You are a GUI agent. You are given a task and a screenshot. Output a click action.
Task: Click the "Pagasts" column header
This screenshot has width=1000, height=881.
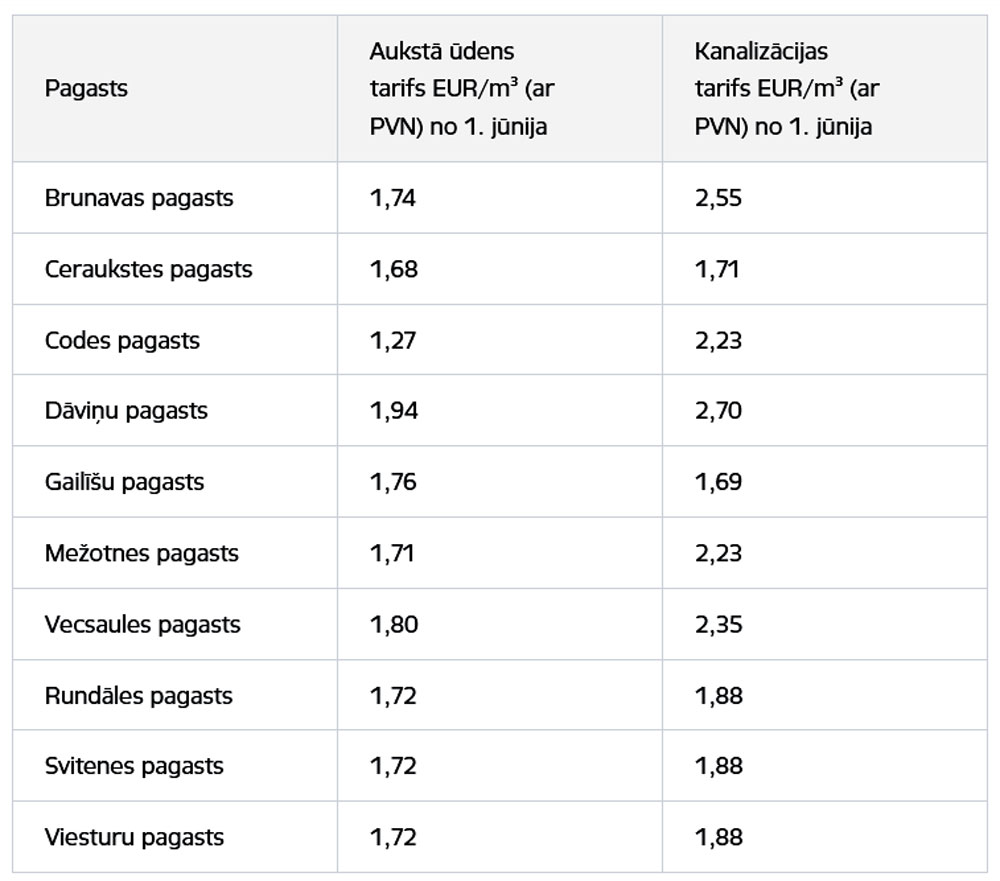86,88
